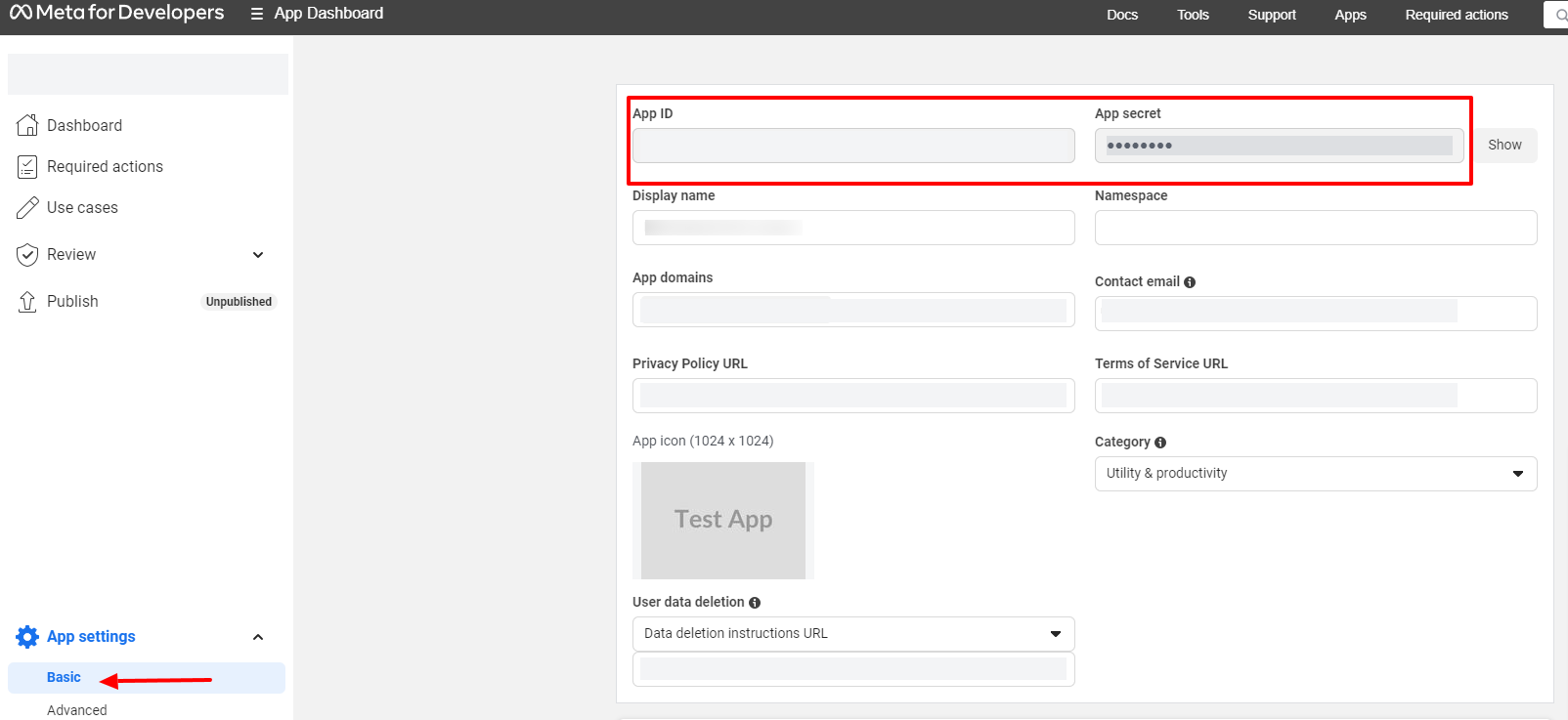Click the App domains field

point(853,310)
